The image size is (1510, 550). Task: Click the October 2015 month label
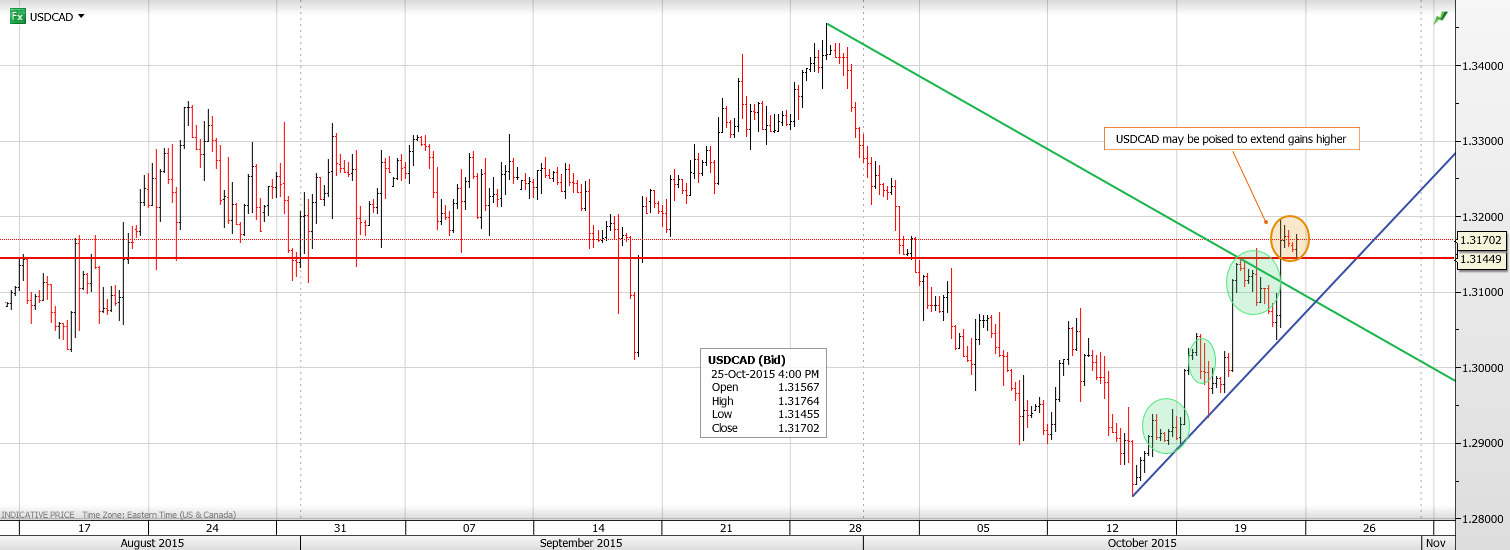point(1141,543)
